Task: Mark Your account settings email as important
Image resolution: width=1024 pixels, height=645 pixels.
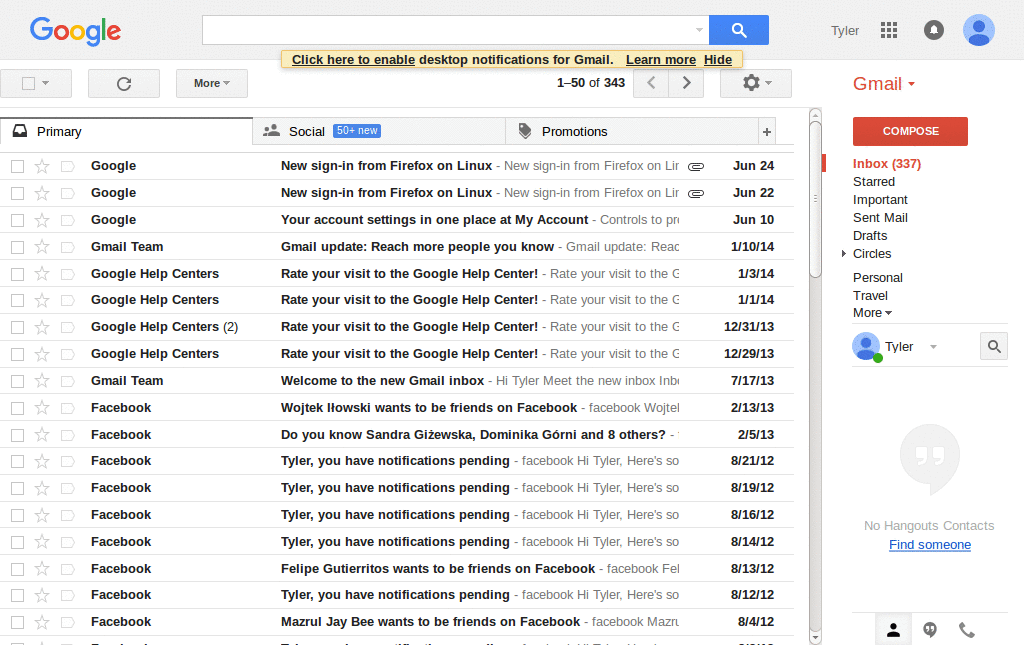Action: click(67, 220)
